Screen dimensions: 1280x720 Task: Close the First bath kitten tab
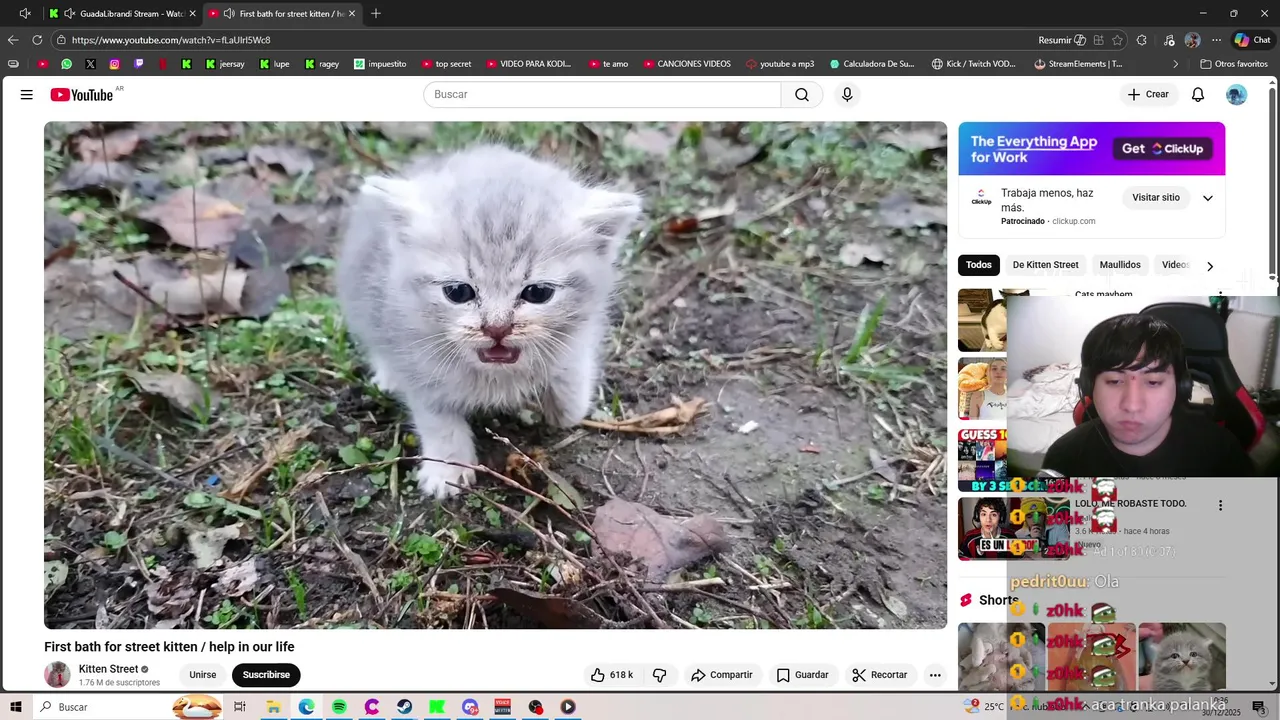pos(352,14)
